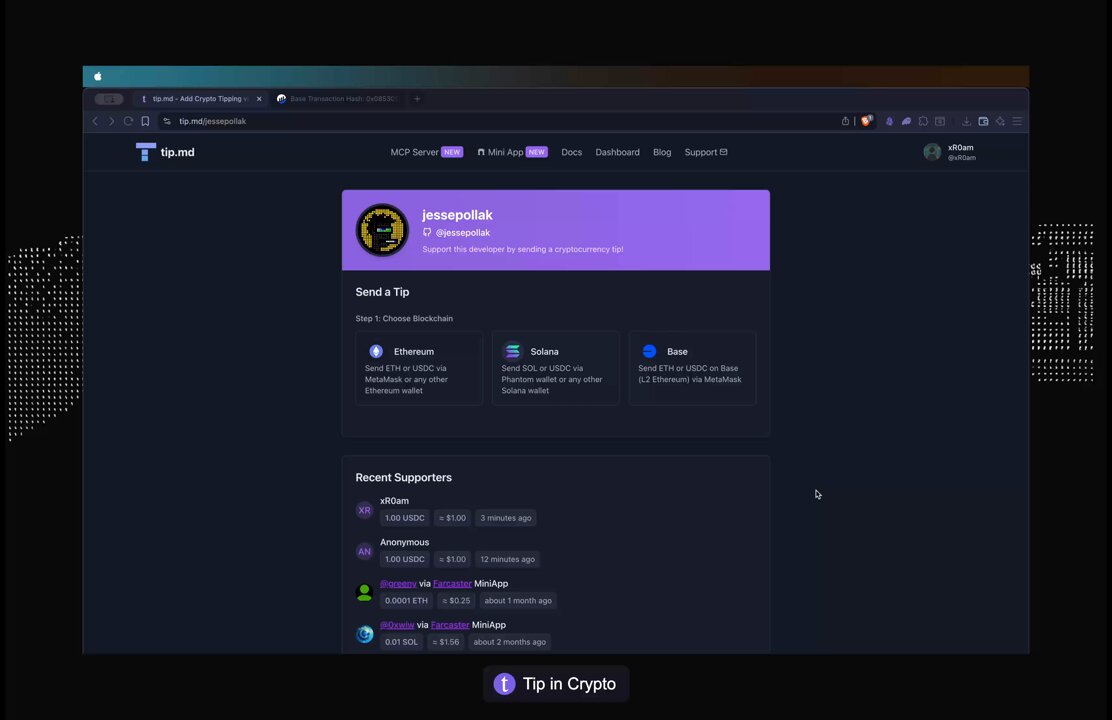Click "≈ $0.25" value badge

coord(456,600)
